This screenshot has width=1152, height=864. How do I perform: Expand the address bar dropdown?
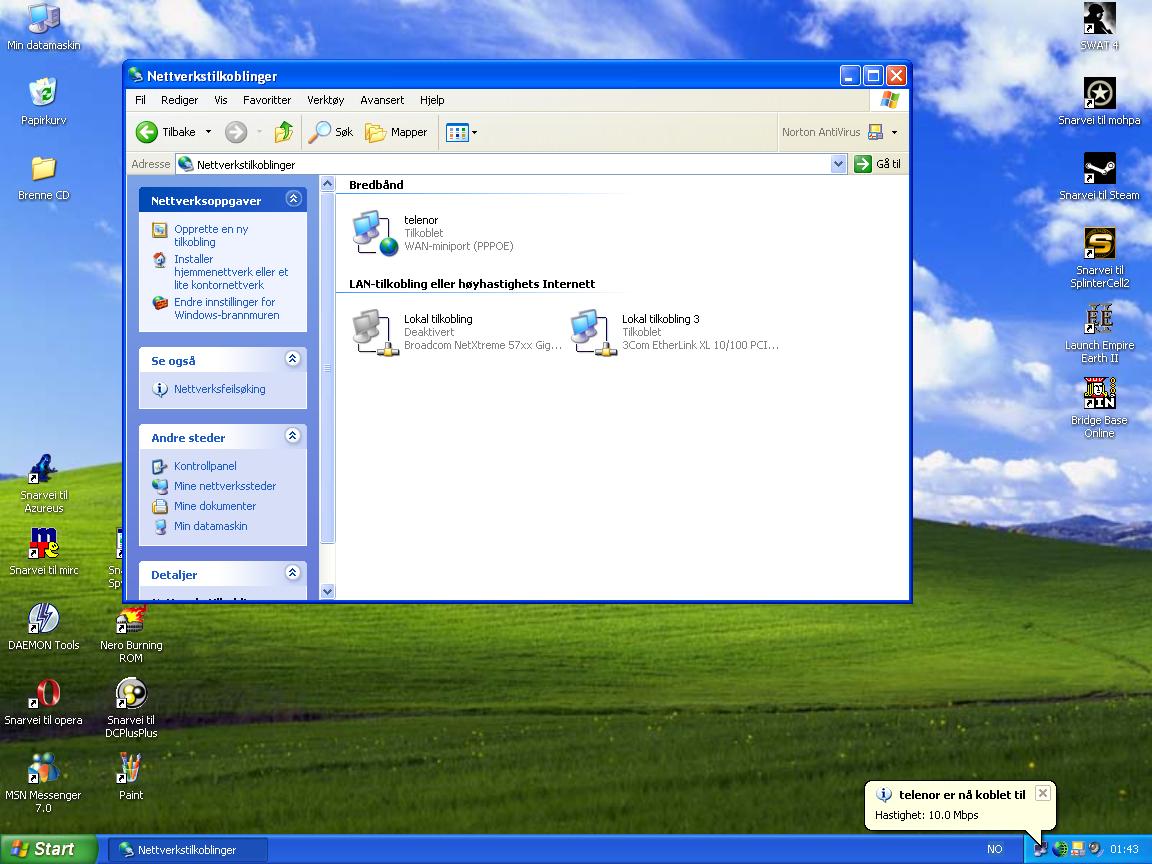838,165
